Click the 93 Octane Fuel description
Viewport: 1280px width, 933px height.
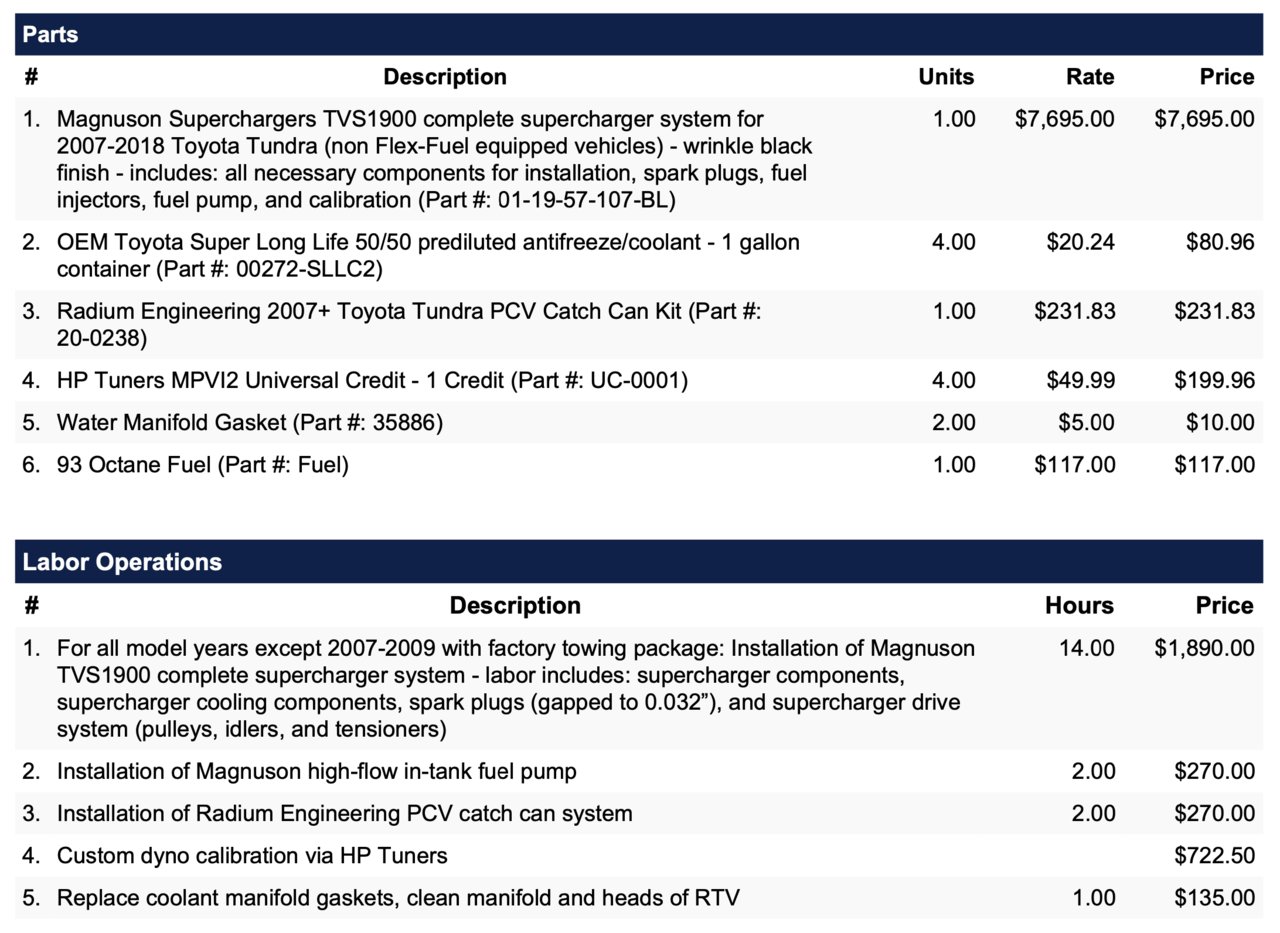click(x=203, y=464)
